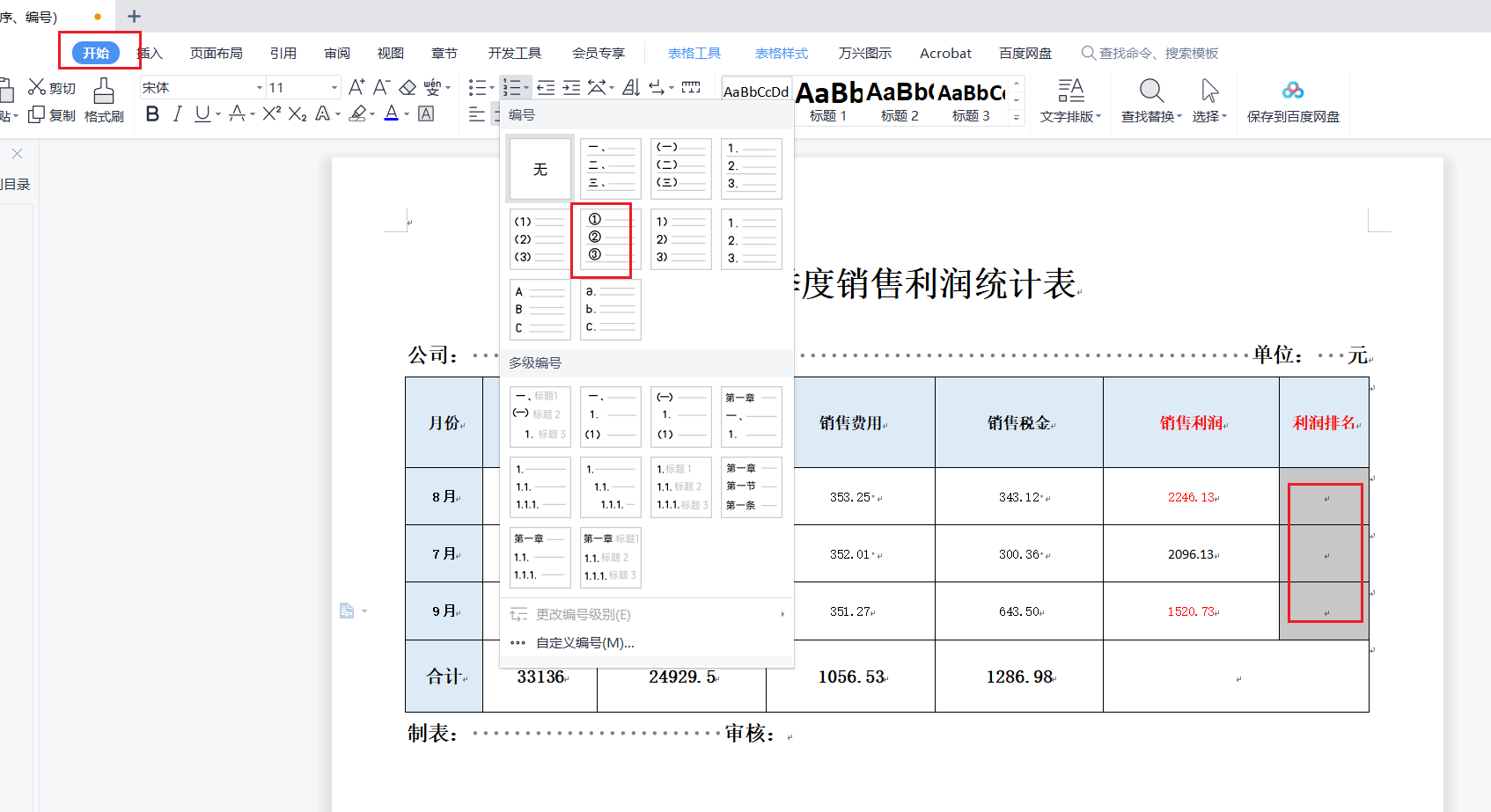The width and height of the screenshot is (1491, 812).
Task: Switch to the 页面布局 tab
Action: pyautogui.click(x=216, y=54)
